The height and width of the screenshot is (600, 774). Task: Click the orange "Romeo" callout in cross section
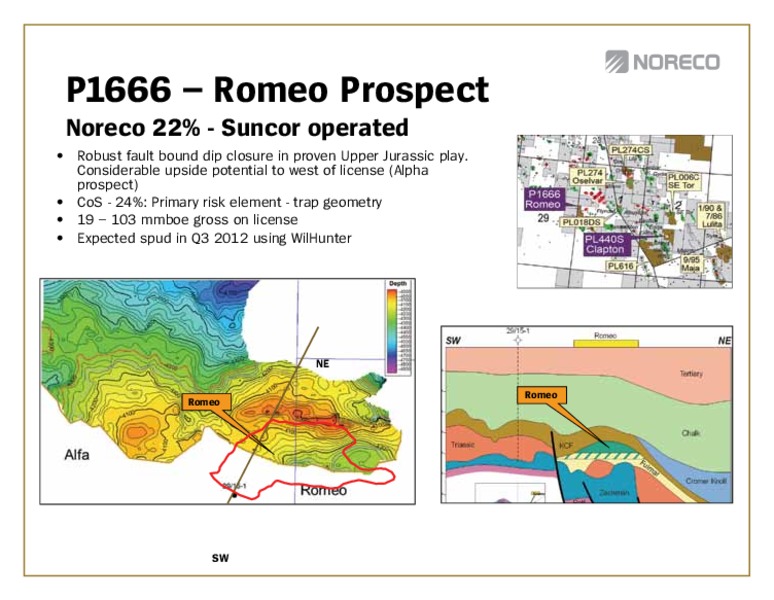(541, 395)
